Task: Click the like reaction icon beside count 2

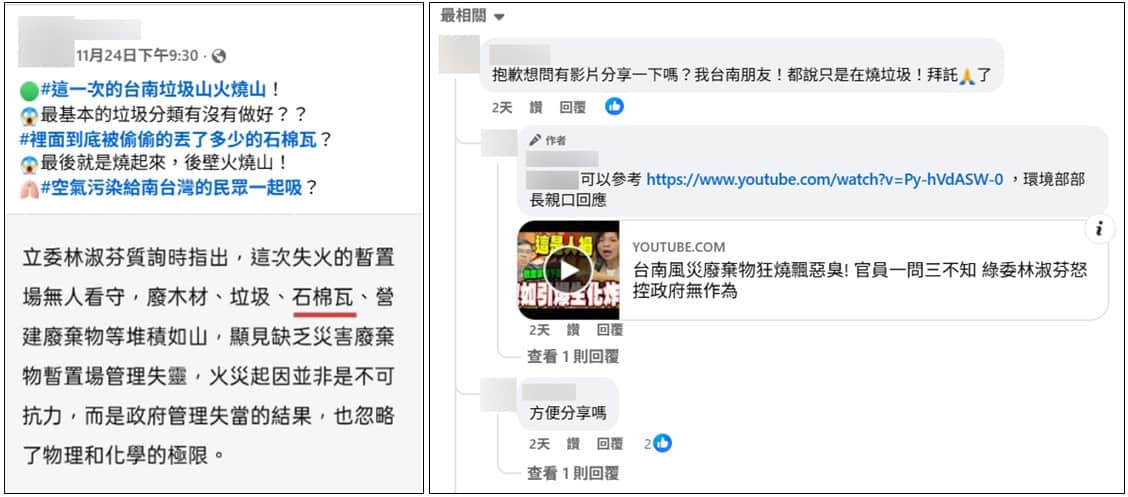Action: pos(663,444)
